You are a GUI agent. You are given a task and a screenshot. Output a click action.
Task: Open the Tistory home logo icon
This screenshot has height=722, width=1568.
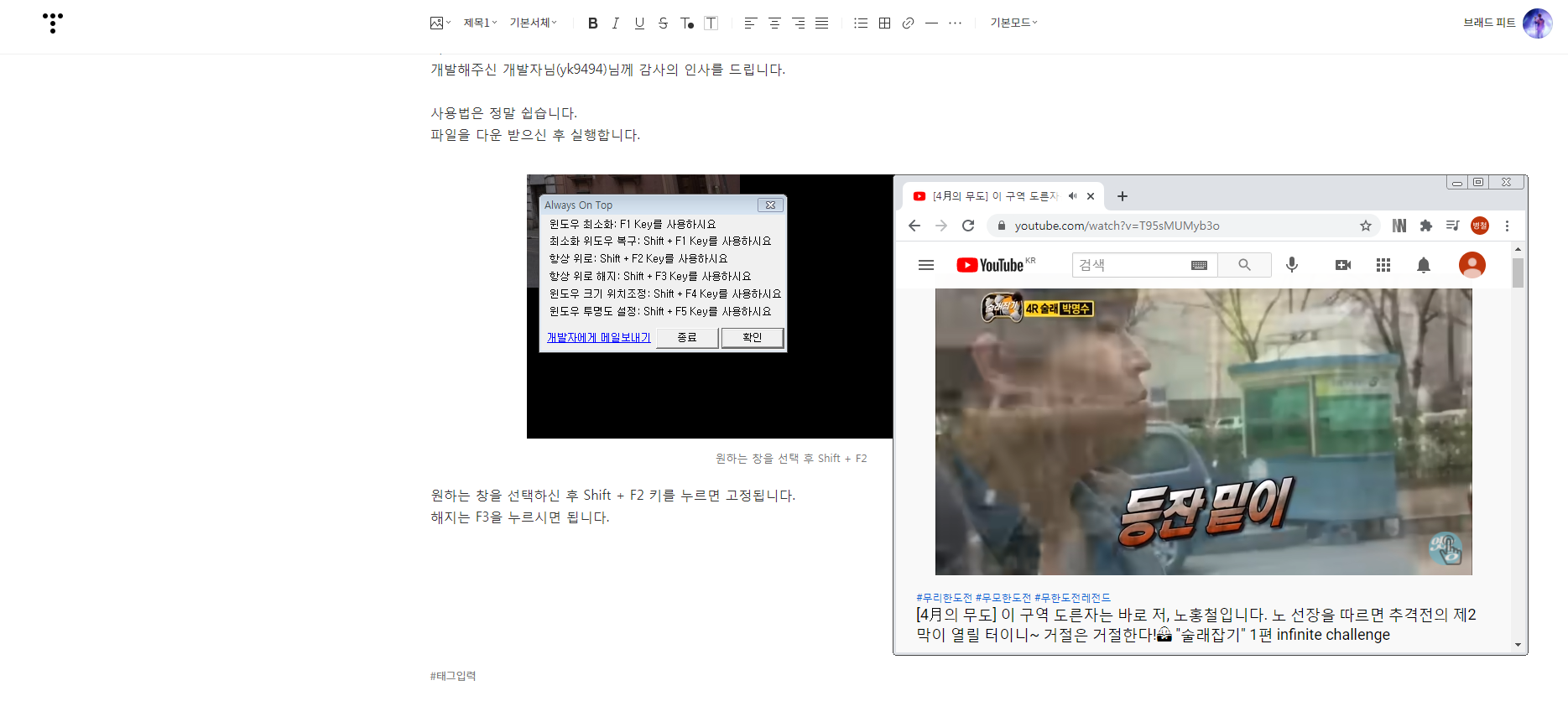pyautogui.click(x=53, y=23)
